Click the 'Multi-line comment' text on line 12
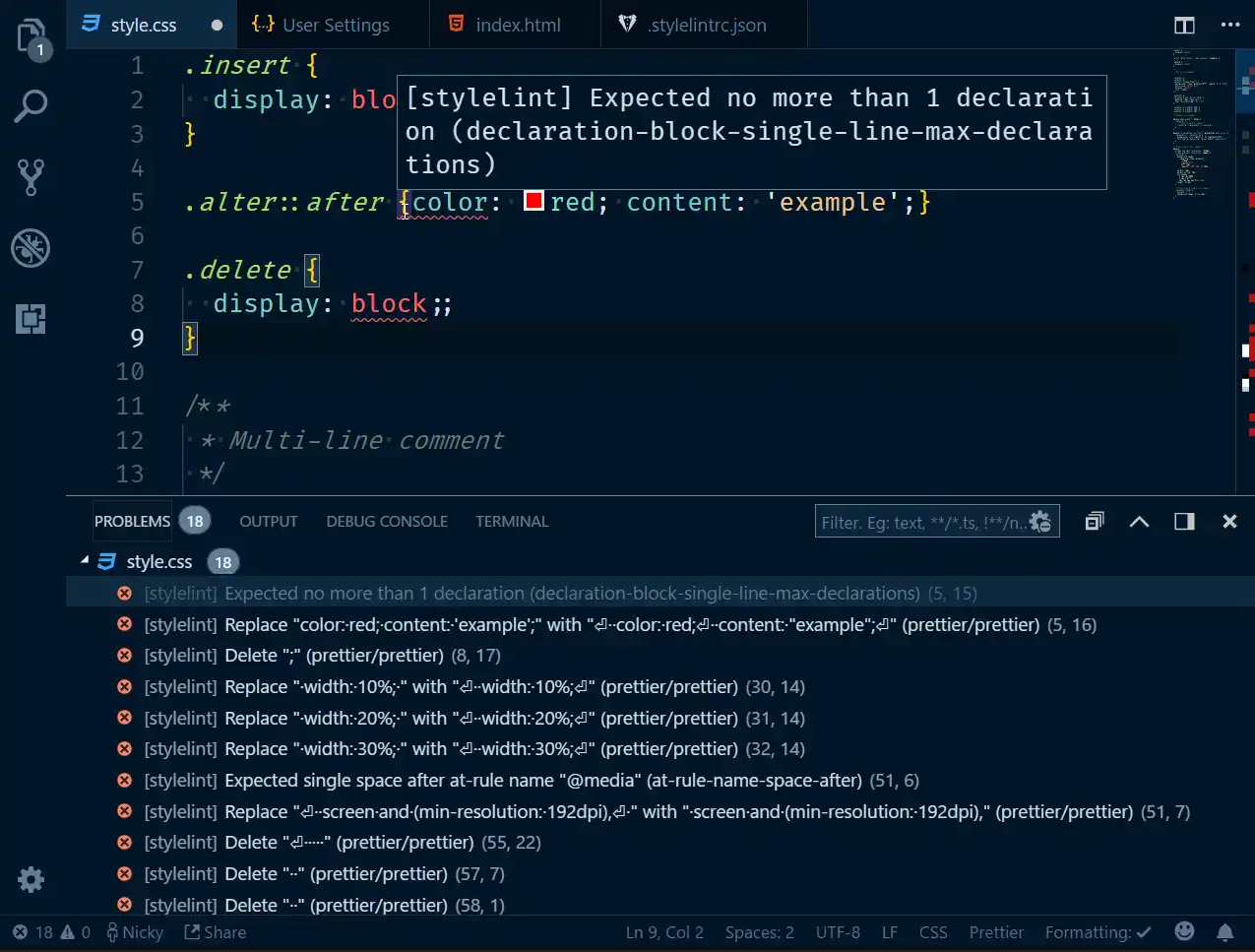Viewport: 1255px width, 952px height. [x=367, y=440]
